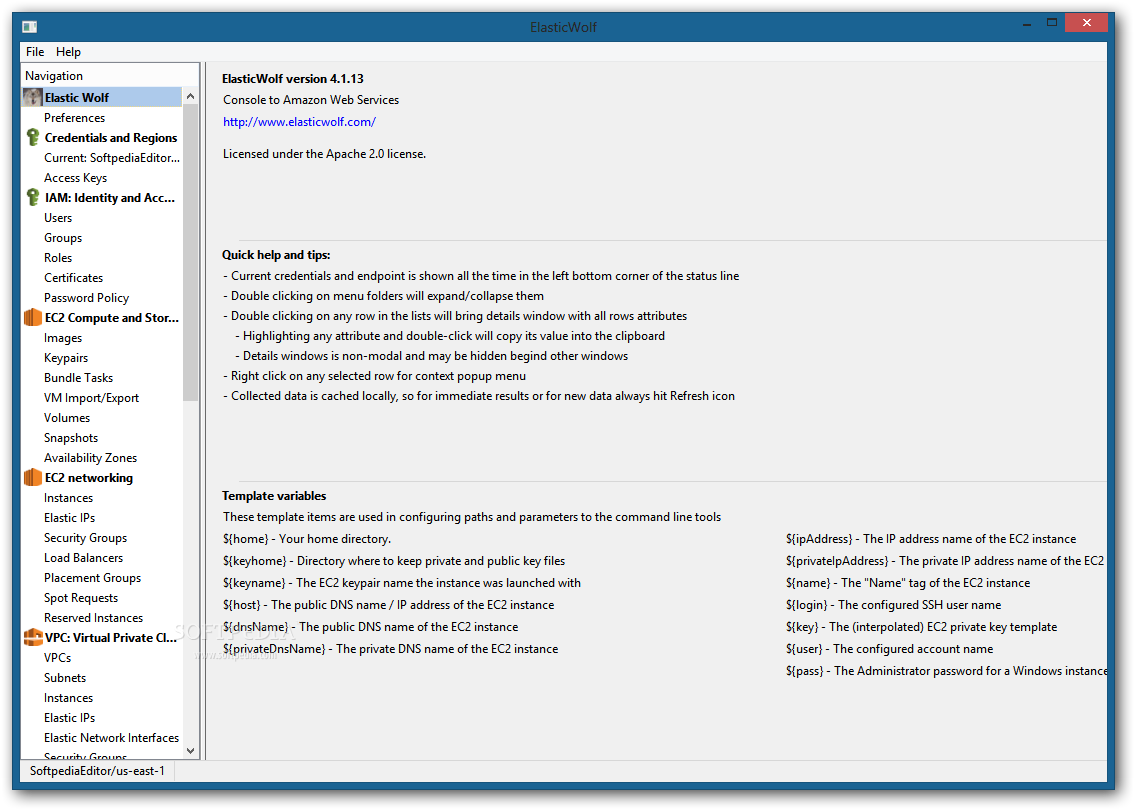Click the 'Console to Amazon Web Services' text
This screenshot has width=1135, height=810.
pos(311,100)
